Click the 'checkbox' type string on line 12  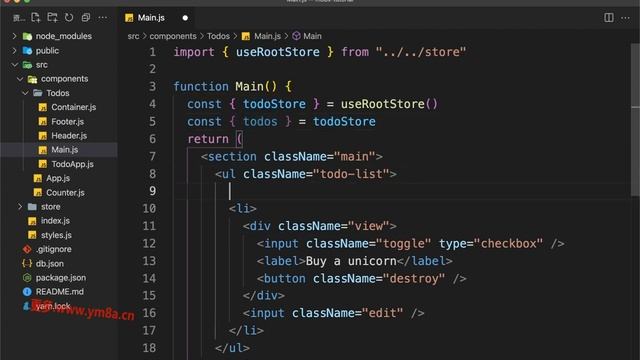tap(509, 243)
